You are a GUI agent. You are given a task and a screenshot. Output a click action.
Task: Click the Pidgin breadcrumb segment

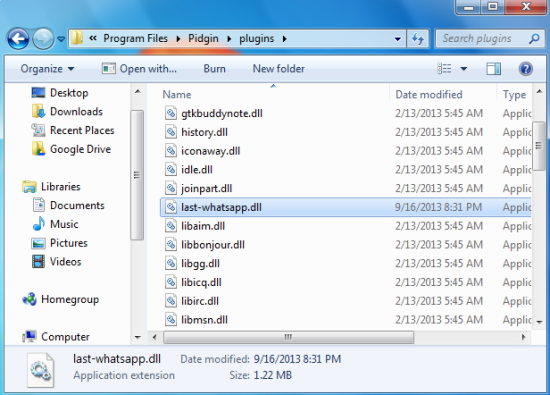pos(203,38)
